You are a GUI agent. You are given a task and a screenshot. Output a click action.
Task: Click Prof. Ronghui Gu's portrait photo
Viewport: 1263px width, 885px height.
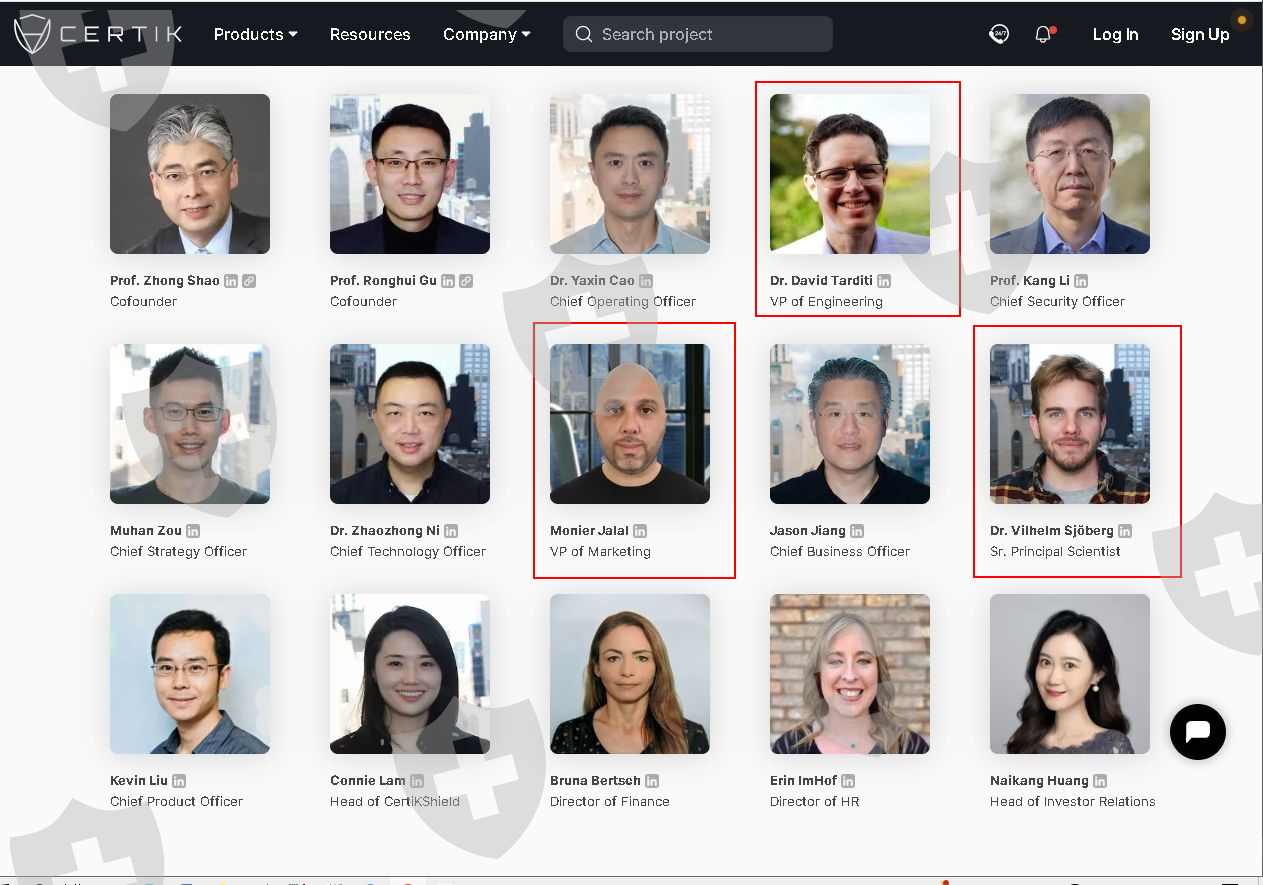coord(410,174)
